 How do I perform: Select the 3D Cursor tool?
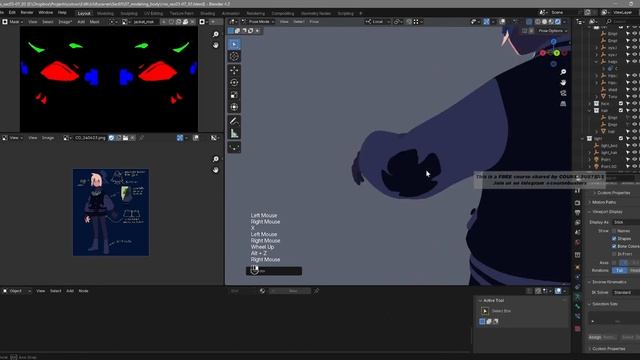[234, 57]
